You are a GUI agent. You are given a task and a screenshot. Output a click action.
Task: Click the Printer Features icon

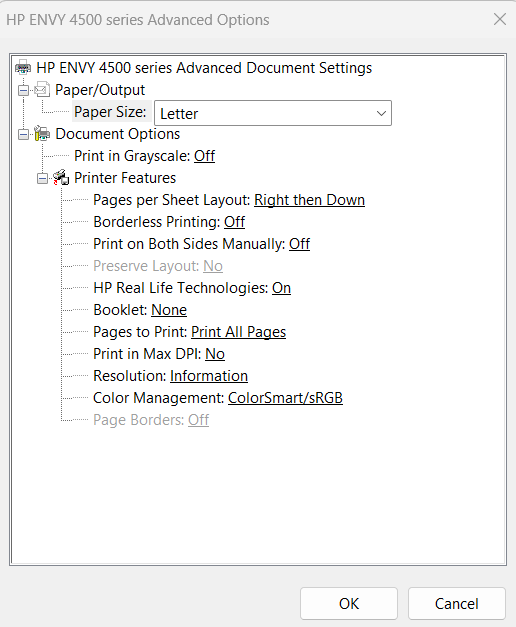click(61, 178)
